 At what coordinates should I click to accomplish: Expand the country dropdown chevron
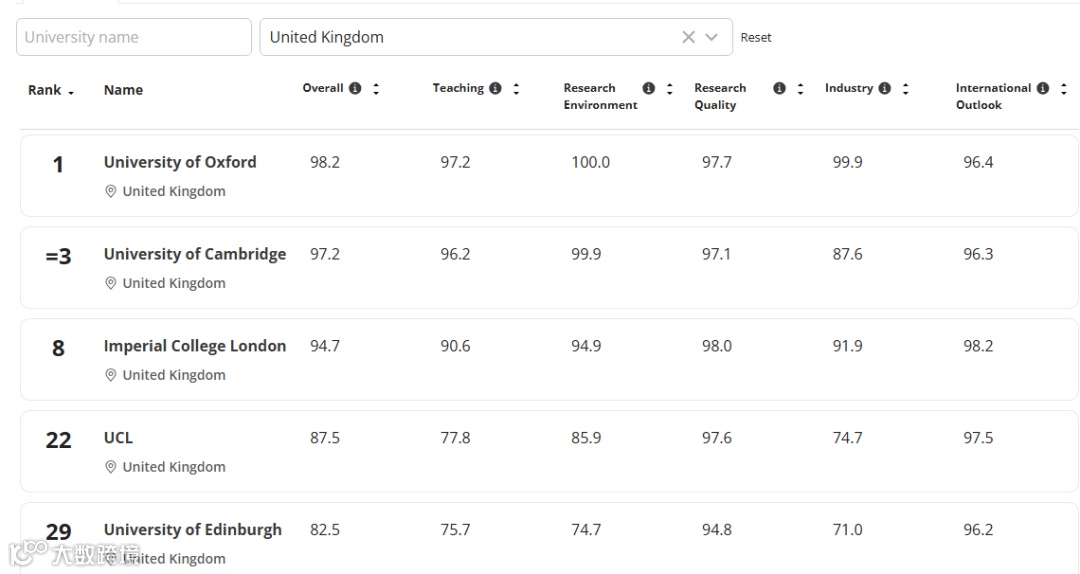(x=712, y=37)
